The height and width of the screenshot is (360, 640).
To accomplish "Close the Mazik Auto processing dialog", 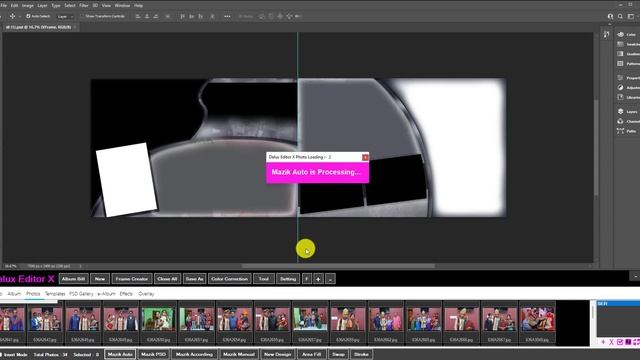I will tap(365, 157).
